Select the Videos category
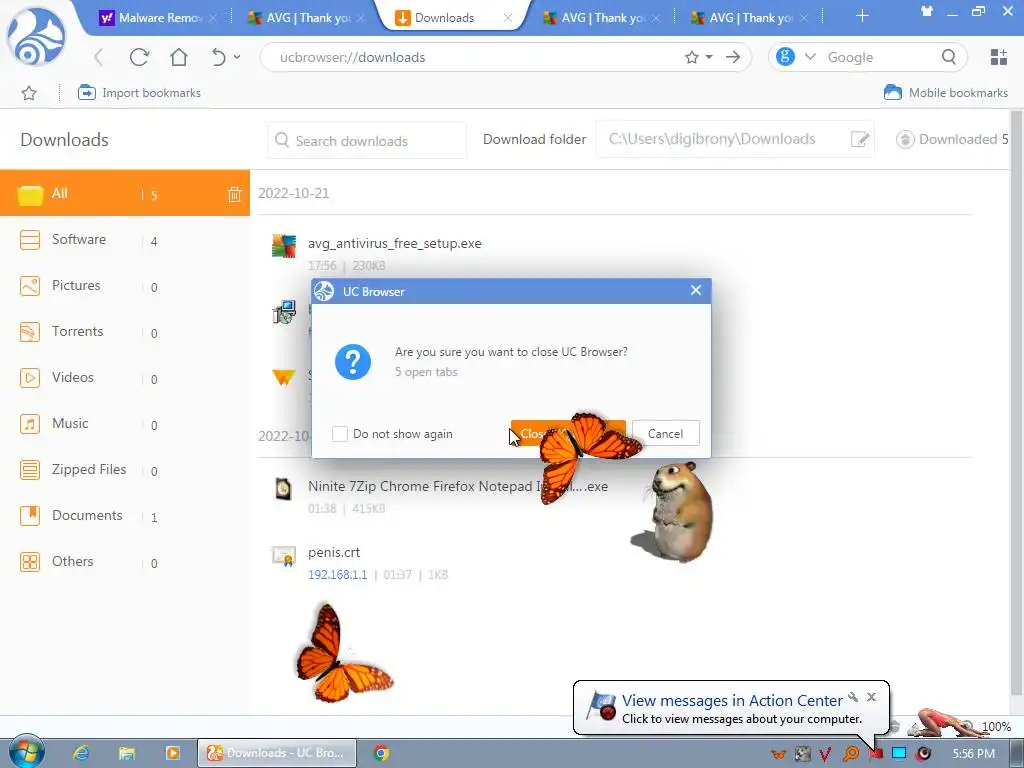 point(125,377)
